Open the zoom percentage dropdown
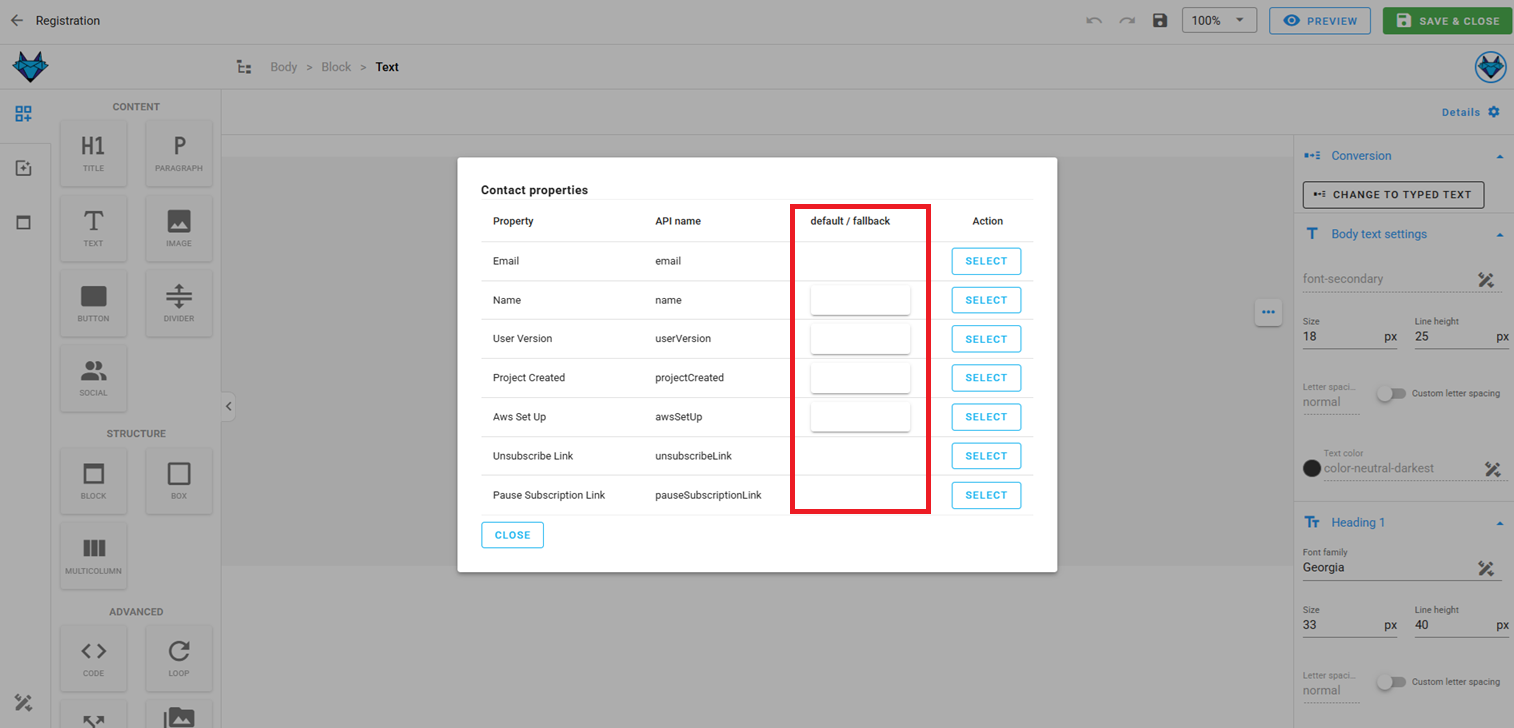The image size is (1514, 728). tap(1219, 20)
